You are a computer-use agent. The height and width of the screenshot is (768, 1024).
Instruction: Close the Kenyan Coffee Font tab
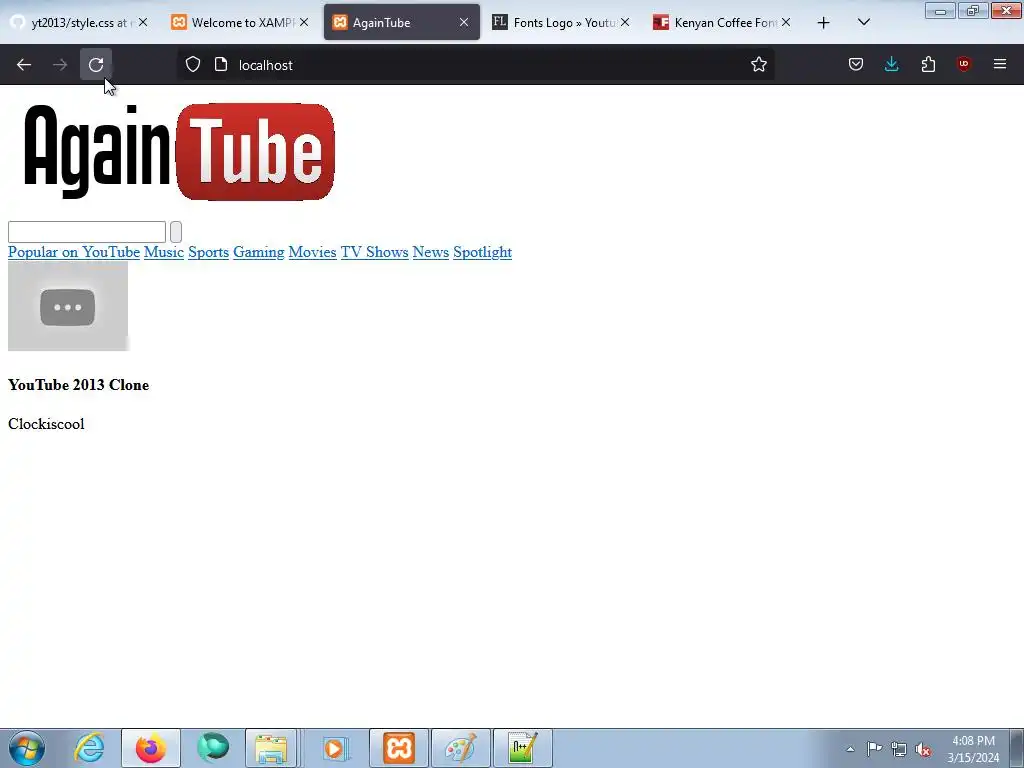click(x=786, y=23)
